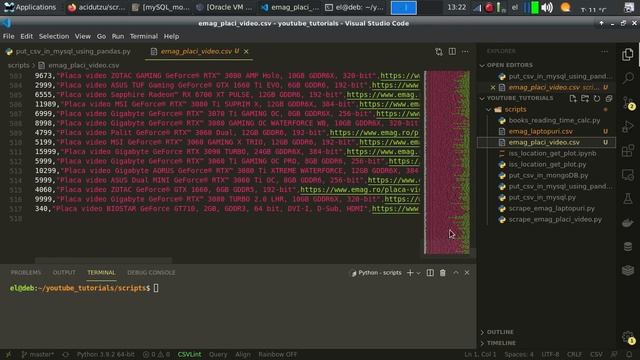This screenshot has height=360, width=640.
Task: Open notifications bell in status bar
Action: tap(629, 354)
